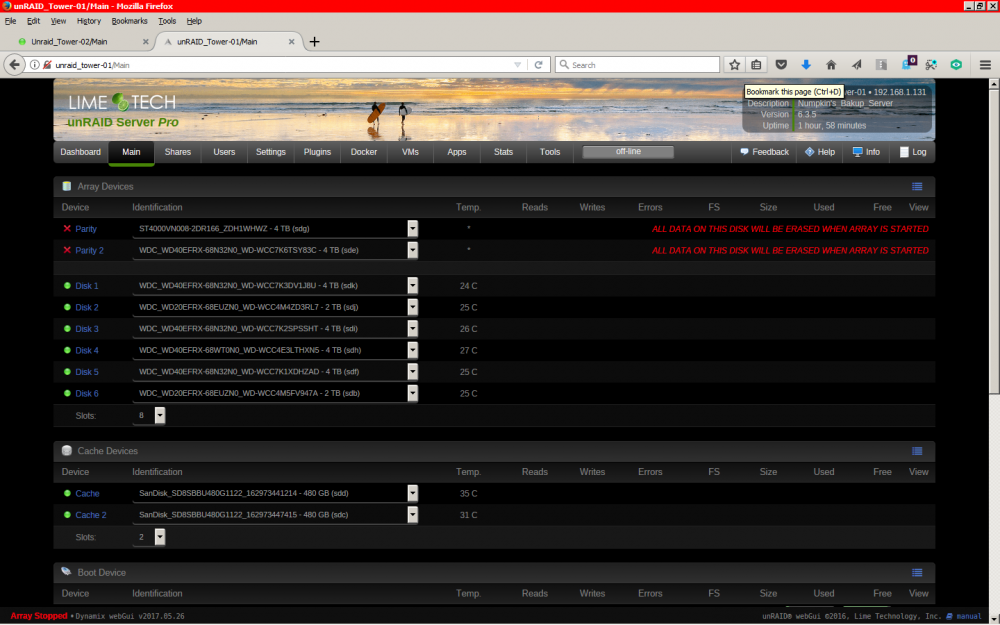The image size is (1000, 625).
Task: Open the Log window icon
Action: (904, 152)
